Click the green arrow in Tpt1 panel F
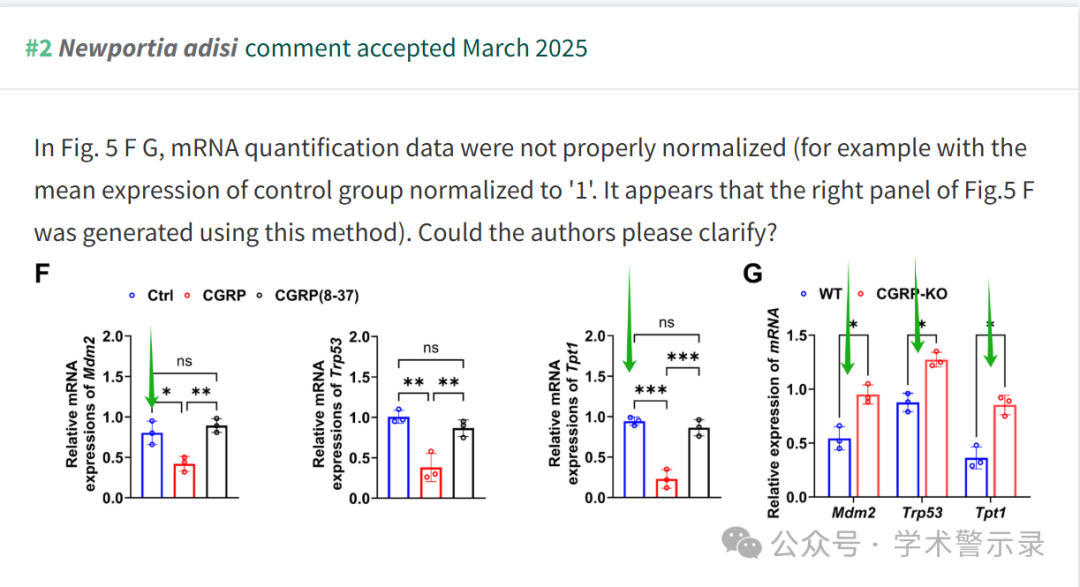 629,319
